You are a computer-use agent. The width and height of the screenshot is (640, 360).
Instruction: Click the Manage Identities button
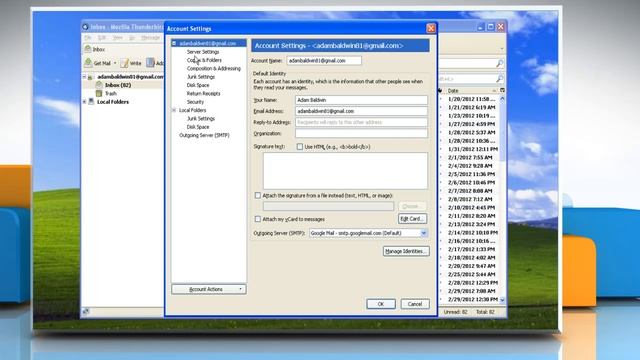[x=406, y=251]
